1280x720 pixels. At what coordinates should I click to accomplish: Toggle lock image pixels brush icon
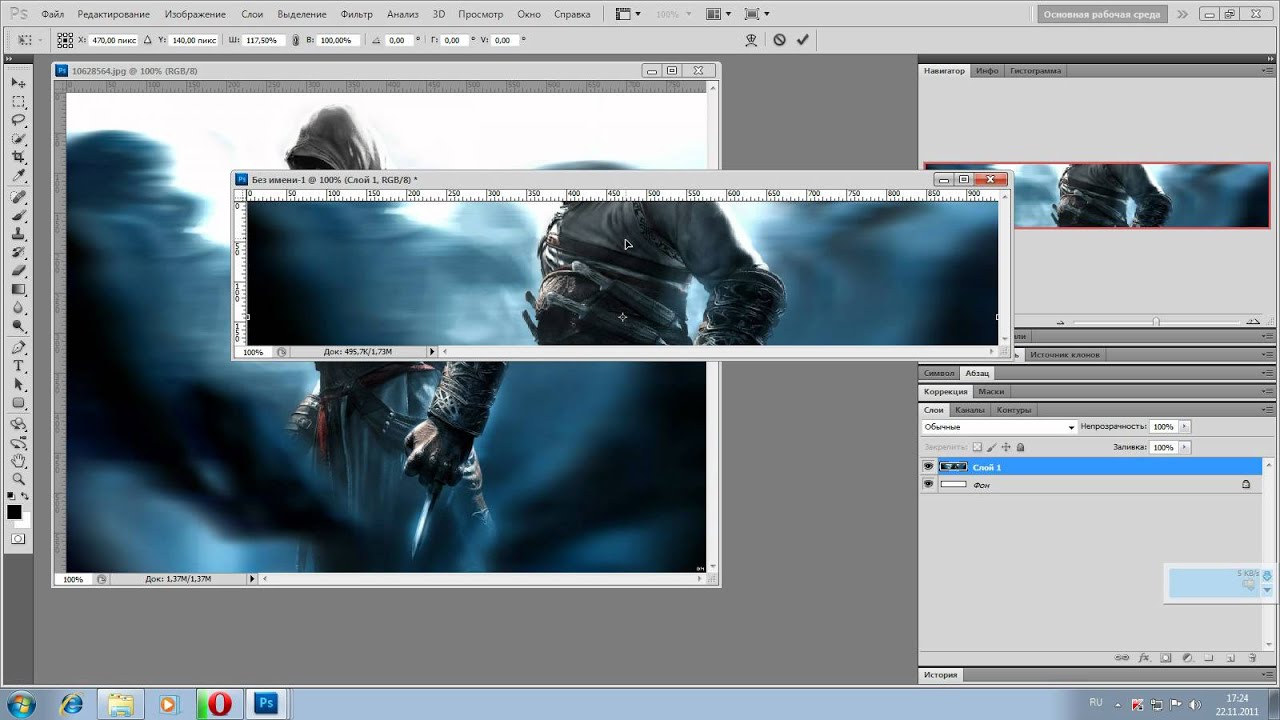pos(992,447)
